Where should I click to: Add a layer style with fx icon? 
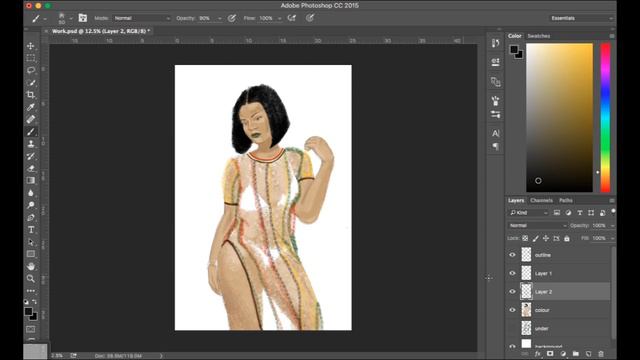(538, 354)
